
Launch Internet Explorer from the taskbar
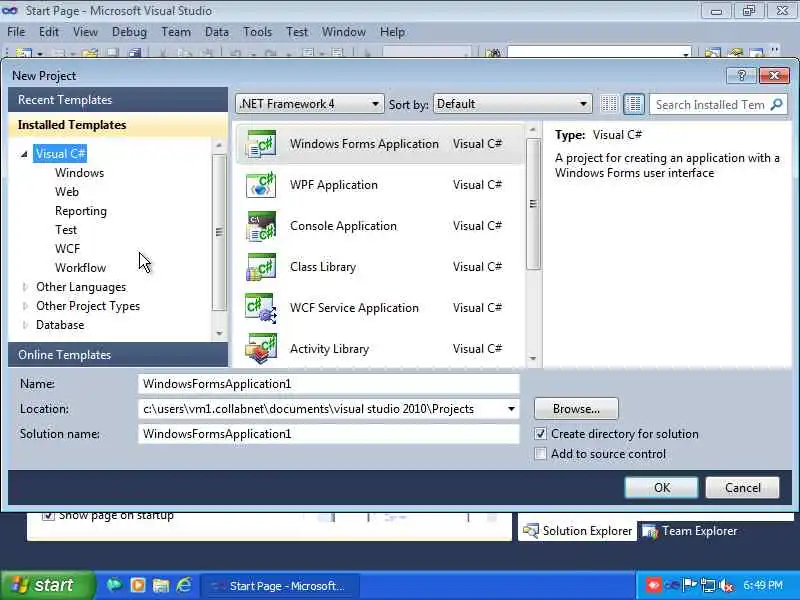184,585
